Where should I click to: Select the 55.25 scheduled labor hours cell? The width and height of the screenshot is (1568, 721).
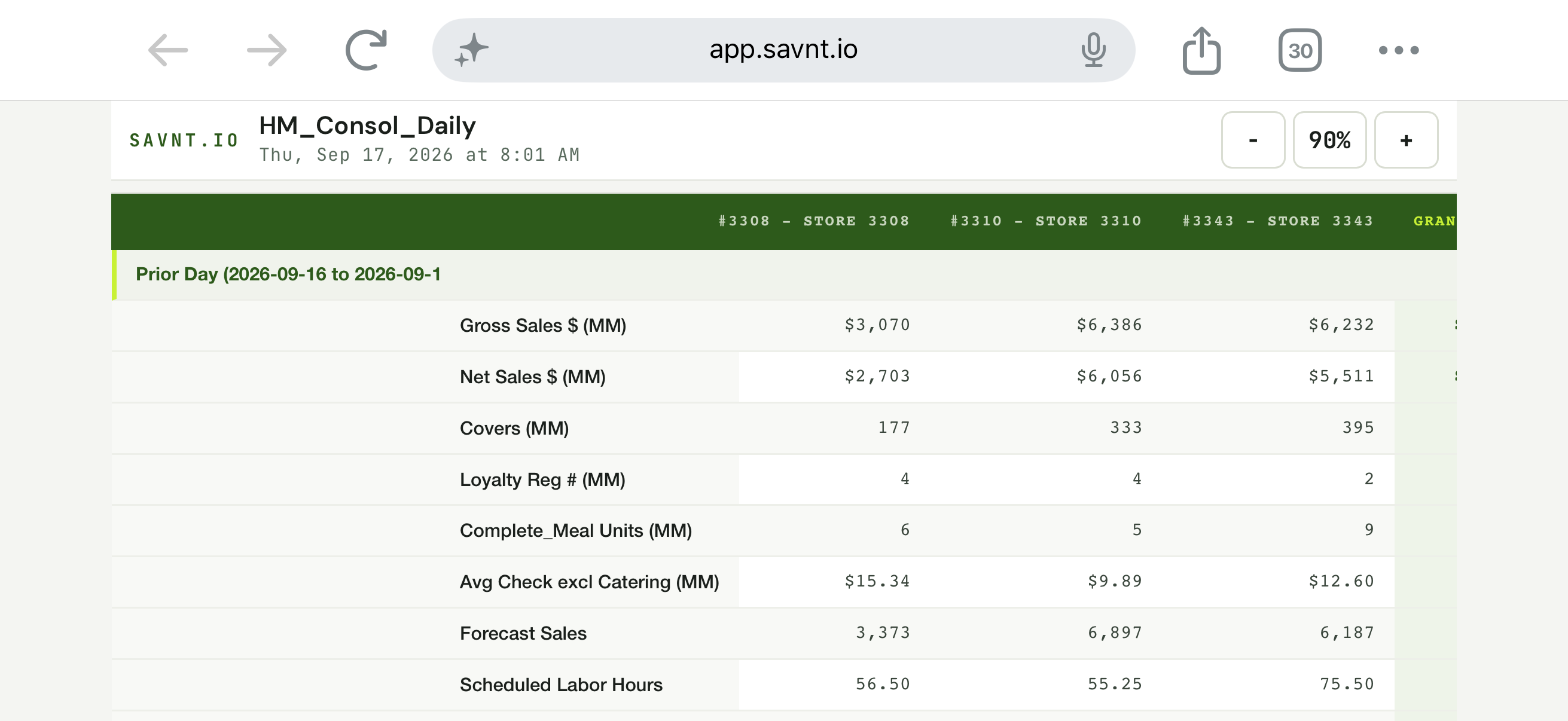[x=1115, y=684]
